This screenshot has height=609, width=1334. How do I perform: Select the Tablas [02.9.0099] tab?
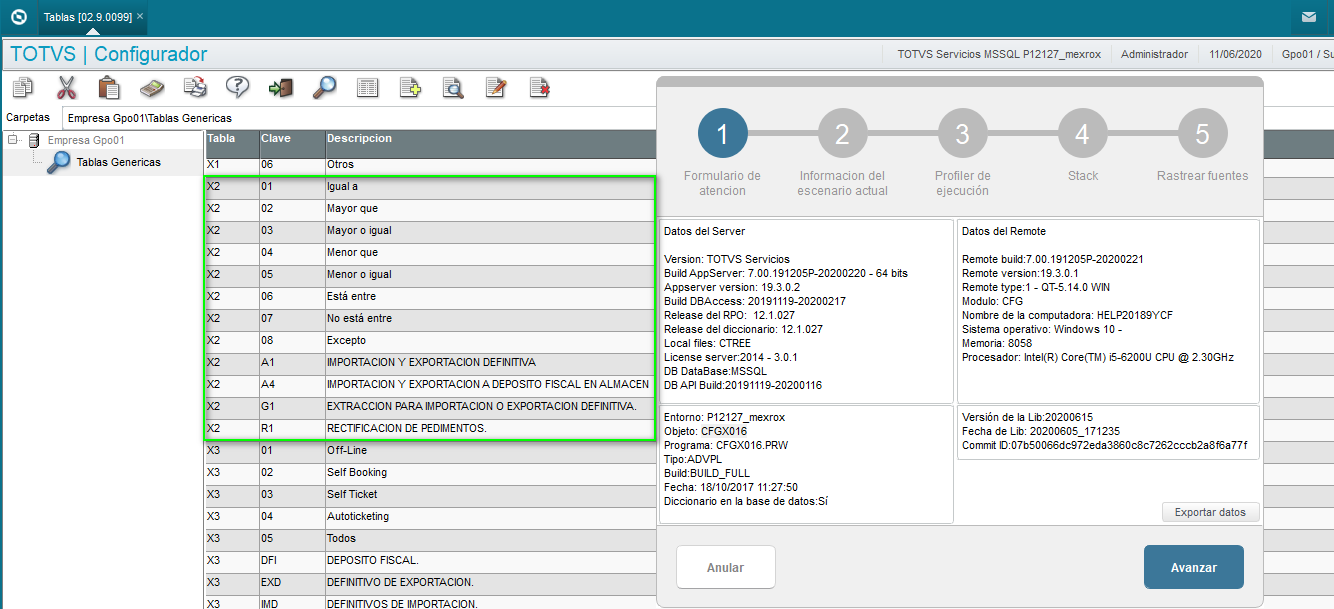(88, 17)
